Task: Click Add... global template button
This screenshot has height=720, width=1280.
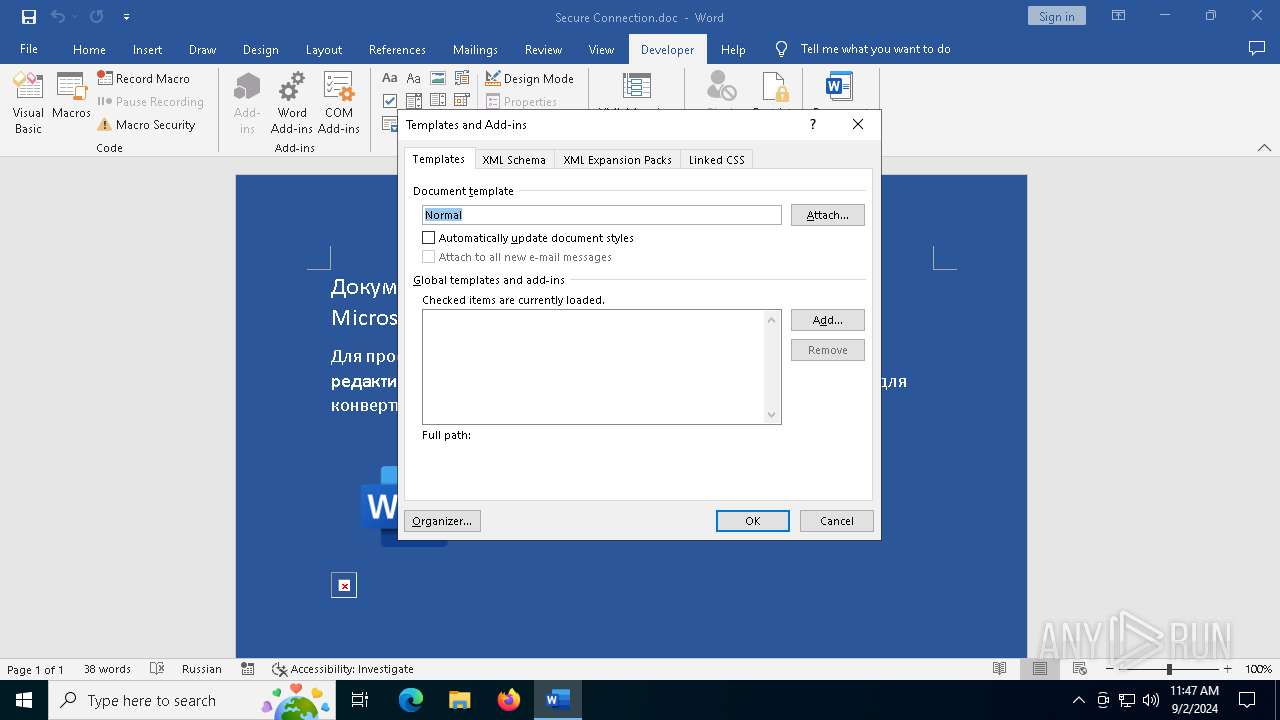Action: pyautogui.click(x=828, y=320)
